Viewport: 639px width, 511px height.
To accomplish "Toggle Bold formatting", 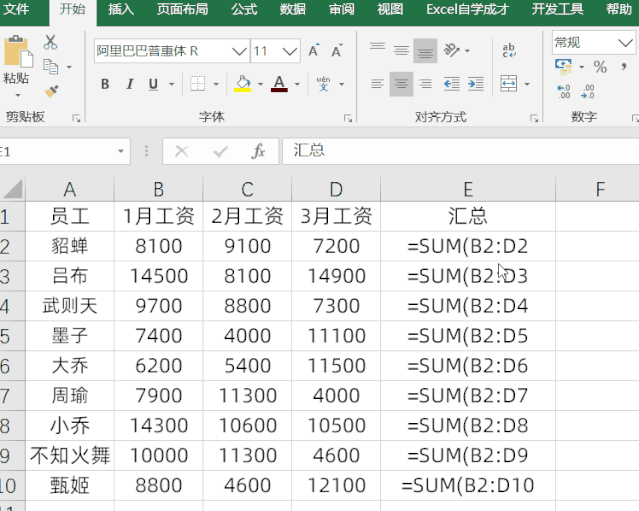I will 105,84.
